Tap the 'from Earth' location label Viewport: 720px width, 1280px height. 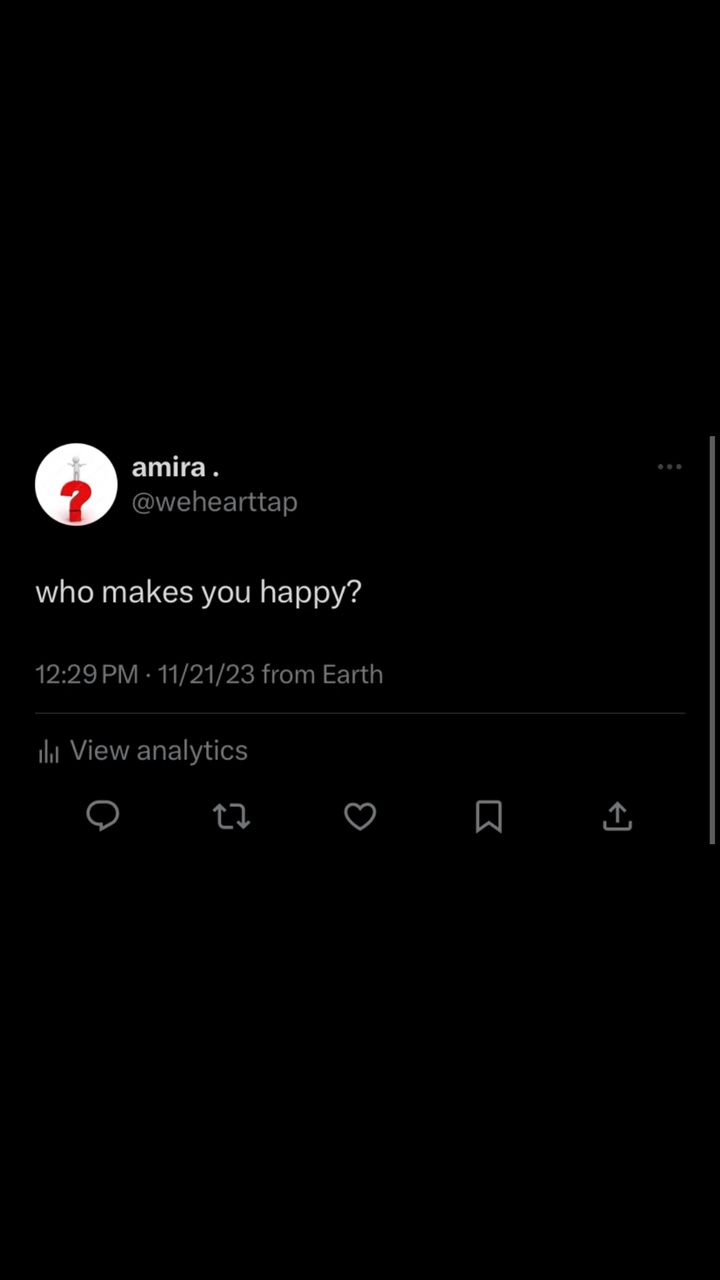tap(322, 675)
